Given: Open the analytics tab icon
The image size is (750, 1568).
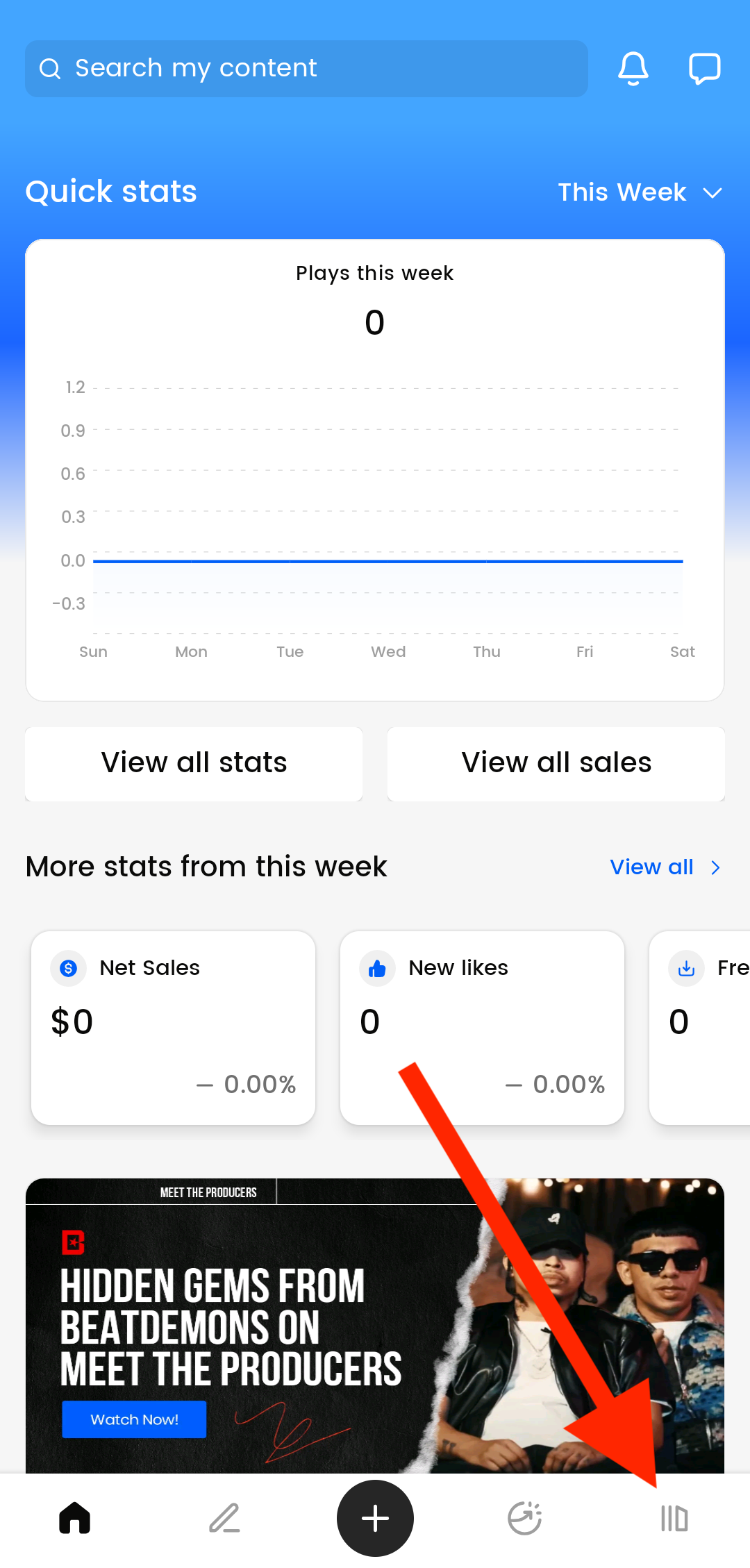Looking at the screenshot, I should coord(525,1518).
